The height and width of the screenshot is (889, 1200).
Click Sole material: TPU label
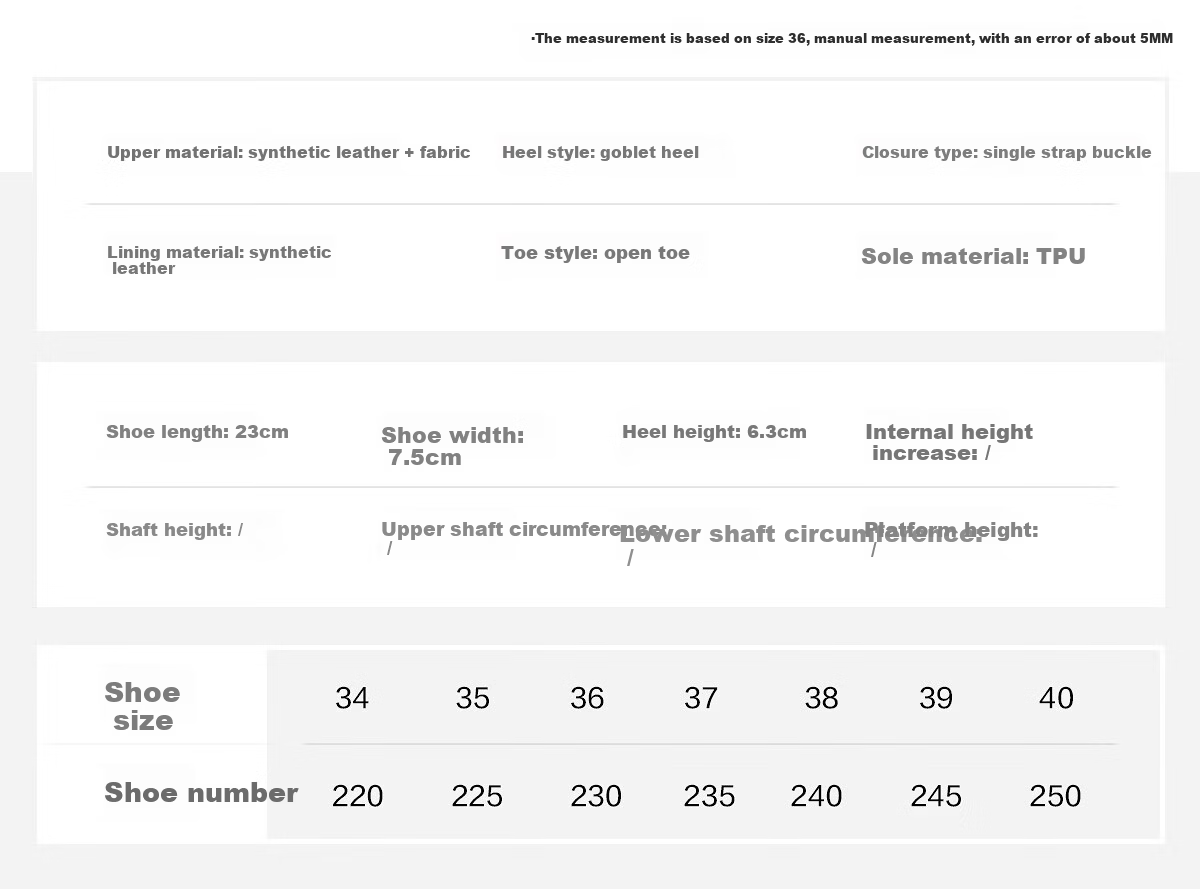pos(973,256)
